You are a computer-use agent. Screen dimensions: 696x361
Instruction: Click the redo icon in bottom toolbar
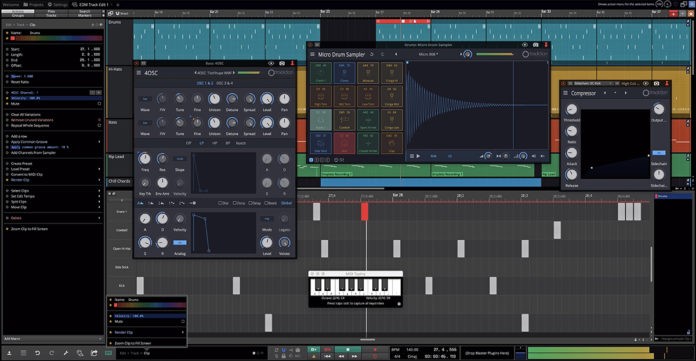(x=51, y=353)
